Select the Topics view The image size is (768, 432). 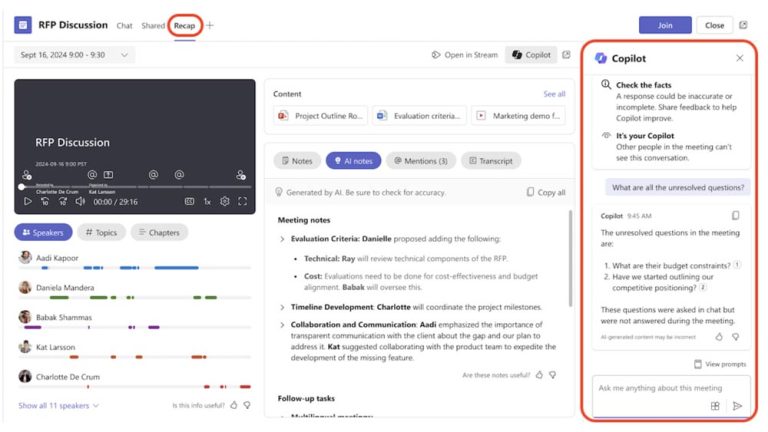pos(101,232)
